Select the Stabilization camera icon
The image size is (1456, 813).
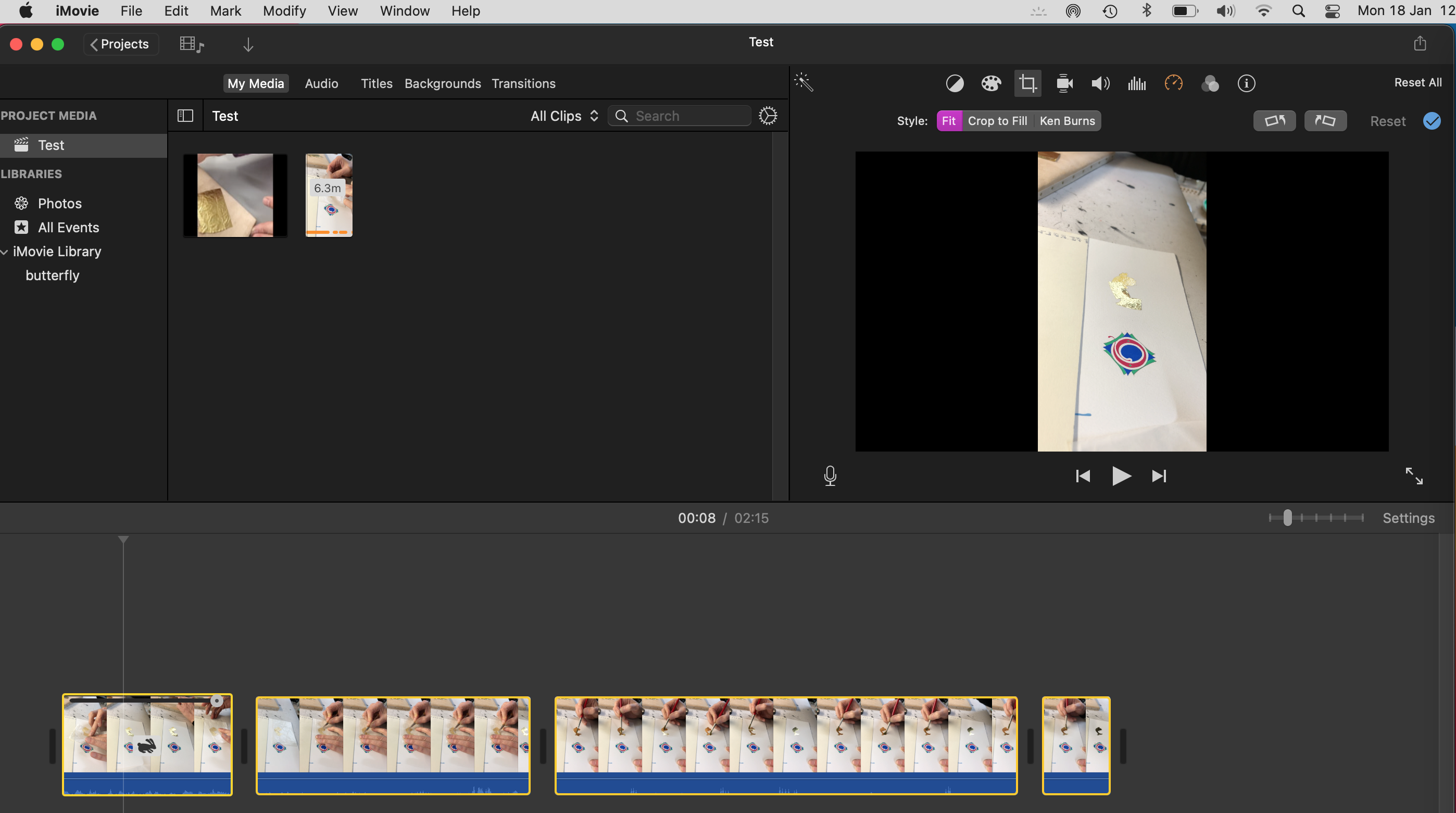(x=1064, y=84)
